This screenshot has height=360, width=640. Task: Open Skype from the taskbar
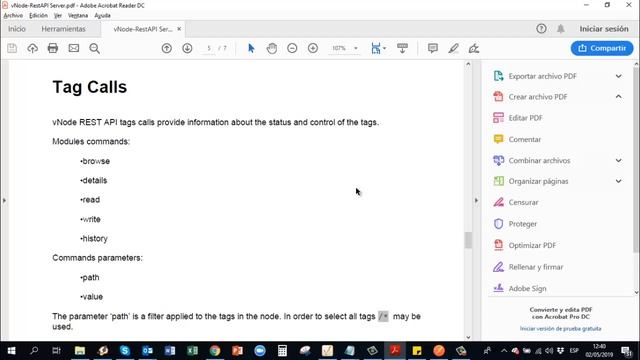(x=125, y=351)
